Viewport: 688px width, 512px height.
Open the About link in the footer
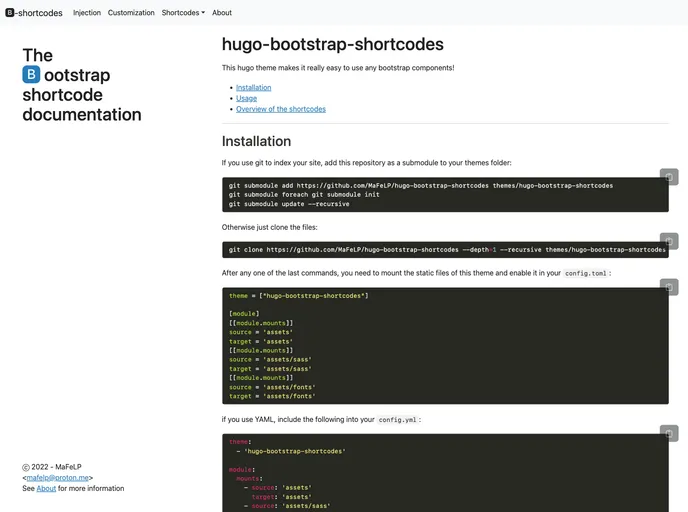(x=46, y=489)
